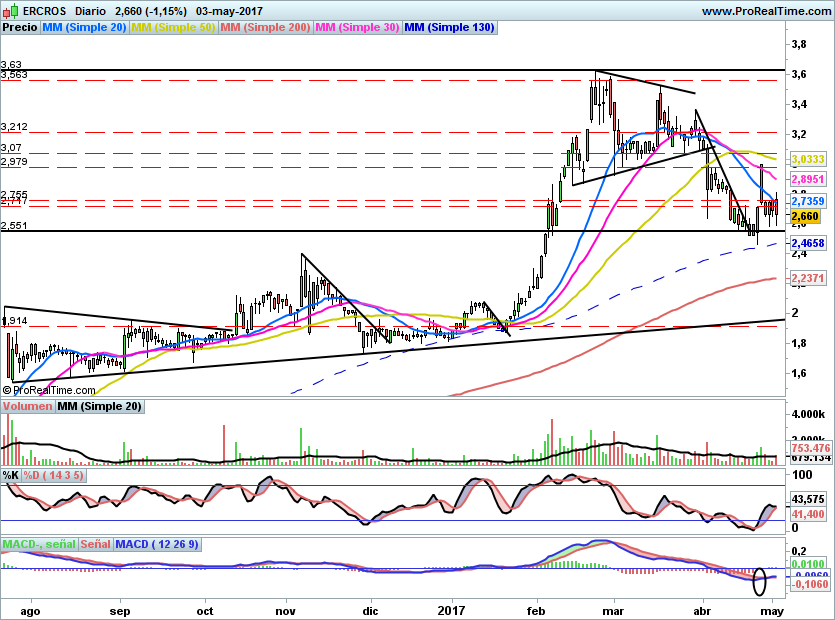Select the MM (Simple 20) indicator label

pos(84,28)
